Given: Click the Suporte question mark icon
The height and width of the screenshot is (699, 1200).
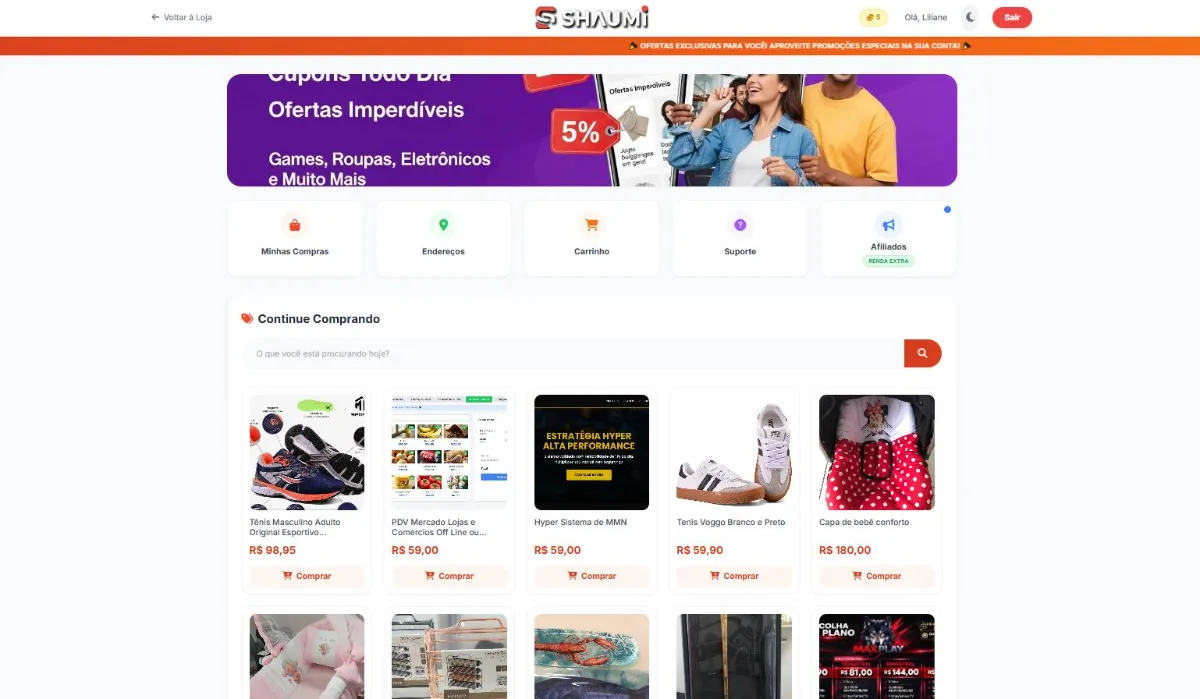Looking at the screenshot, I should point(740,225).
